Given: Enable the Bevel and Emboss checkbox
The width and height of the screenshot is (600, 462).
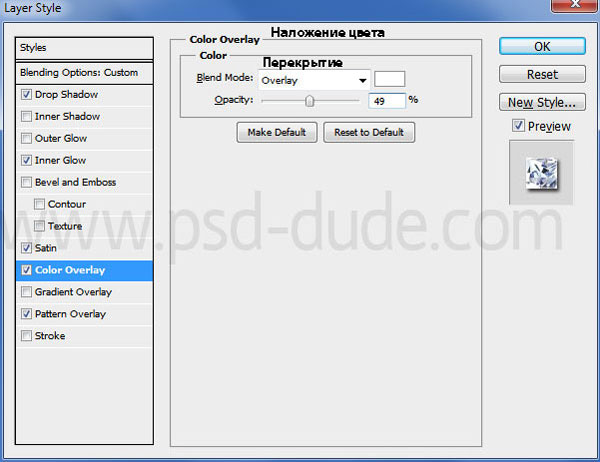Looking at the screenshot, I should pyautogui.click(x=26, y=183).
